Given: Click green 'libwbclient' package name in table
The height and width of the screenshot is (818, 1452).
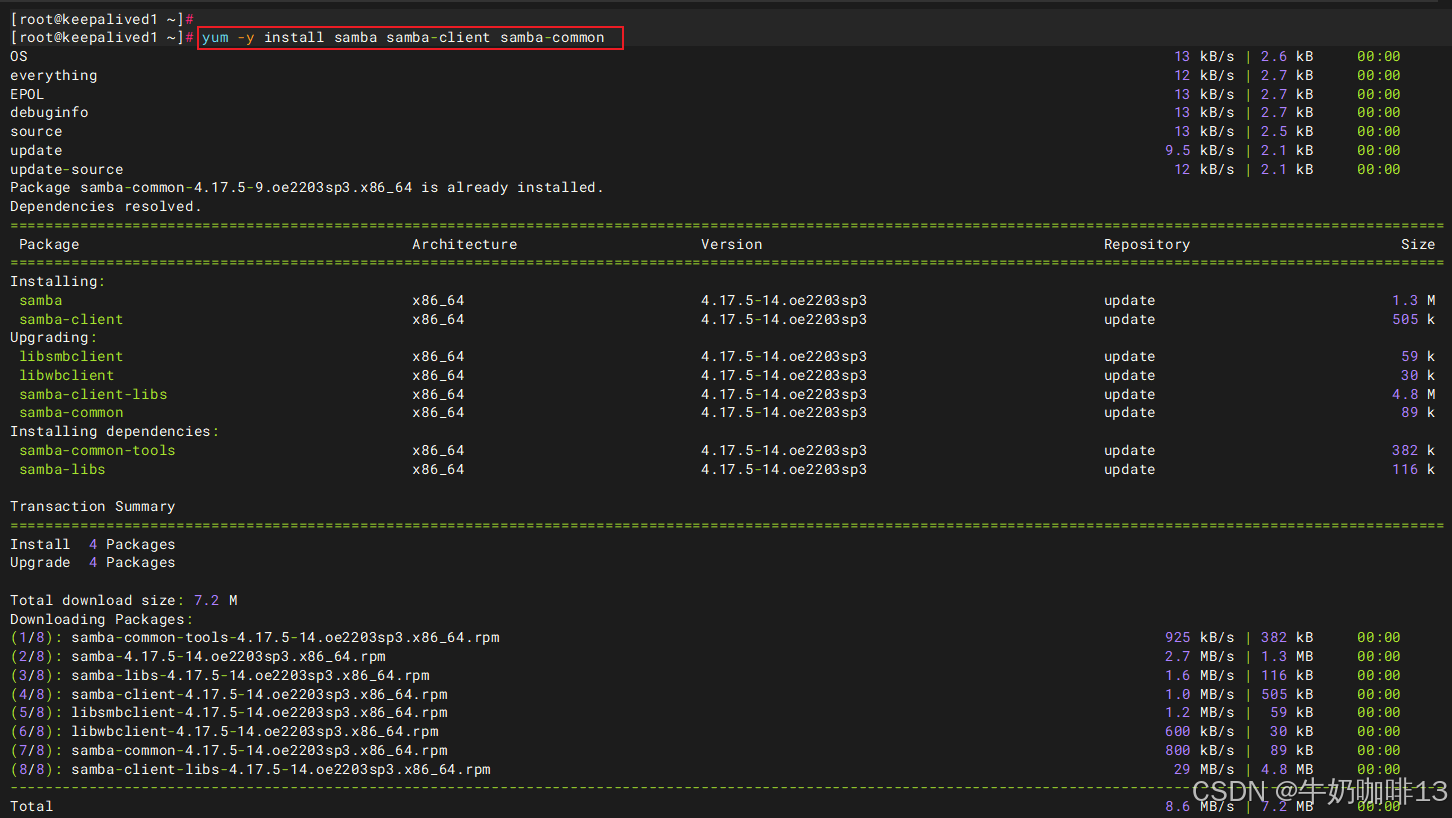Looking at the screenshot, I should point(67,376).
